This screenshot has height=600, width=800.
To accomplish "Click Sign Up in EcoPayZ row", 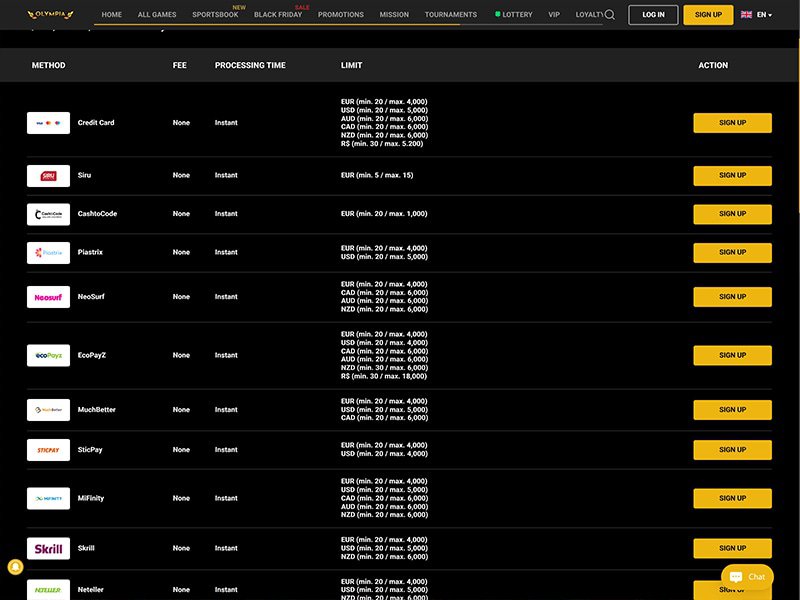I will pos(732,356).
